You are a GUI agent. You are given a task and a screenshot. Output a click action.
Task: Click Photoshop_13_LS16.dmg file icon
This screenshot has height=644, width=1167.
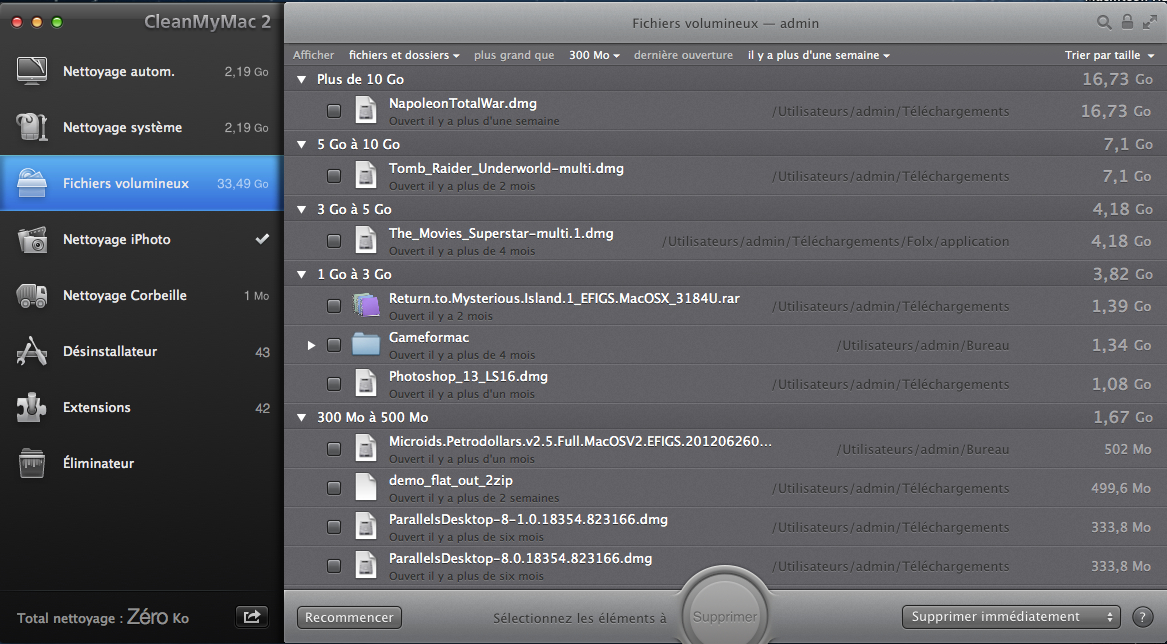[x=365, y=383]
